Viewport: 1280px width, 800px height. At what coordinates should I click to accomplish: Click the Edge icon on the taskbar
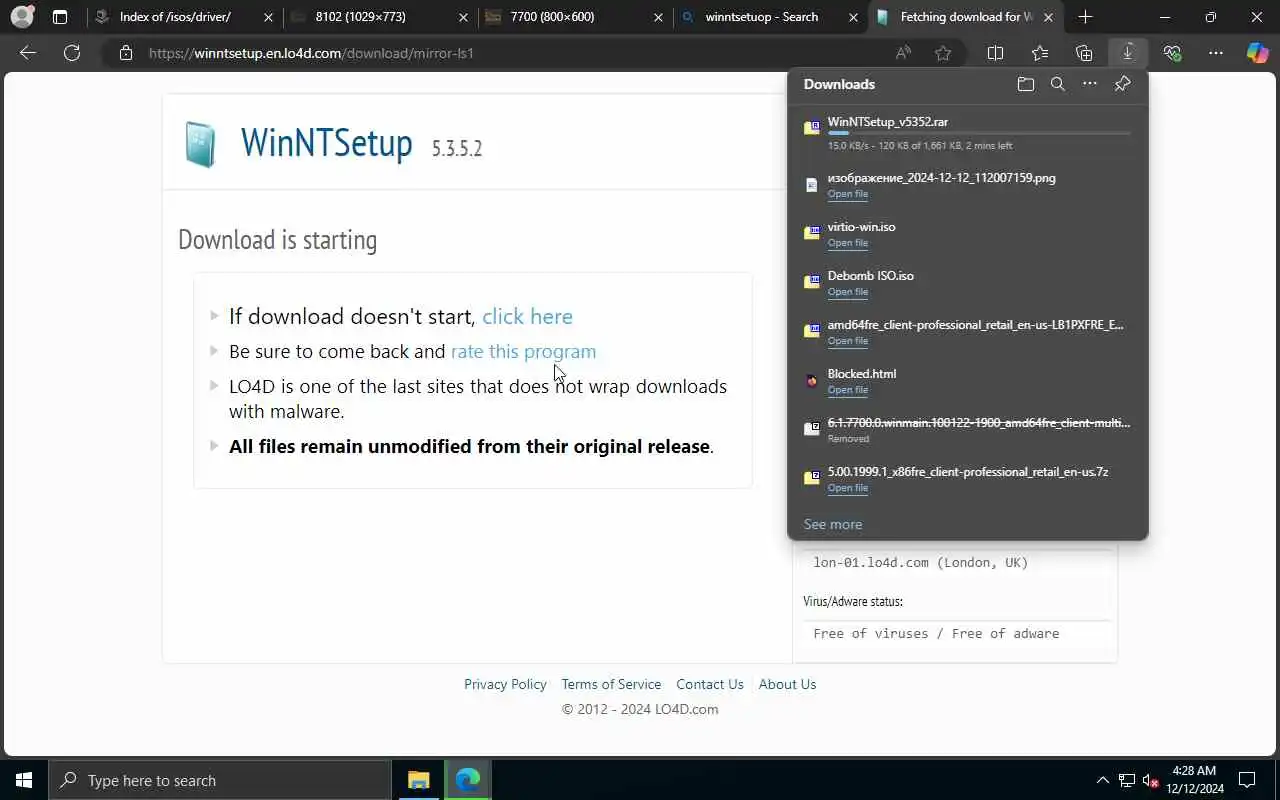coord(467,780)
